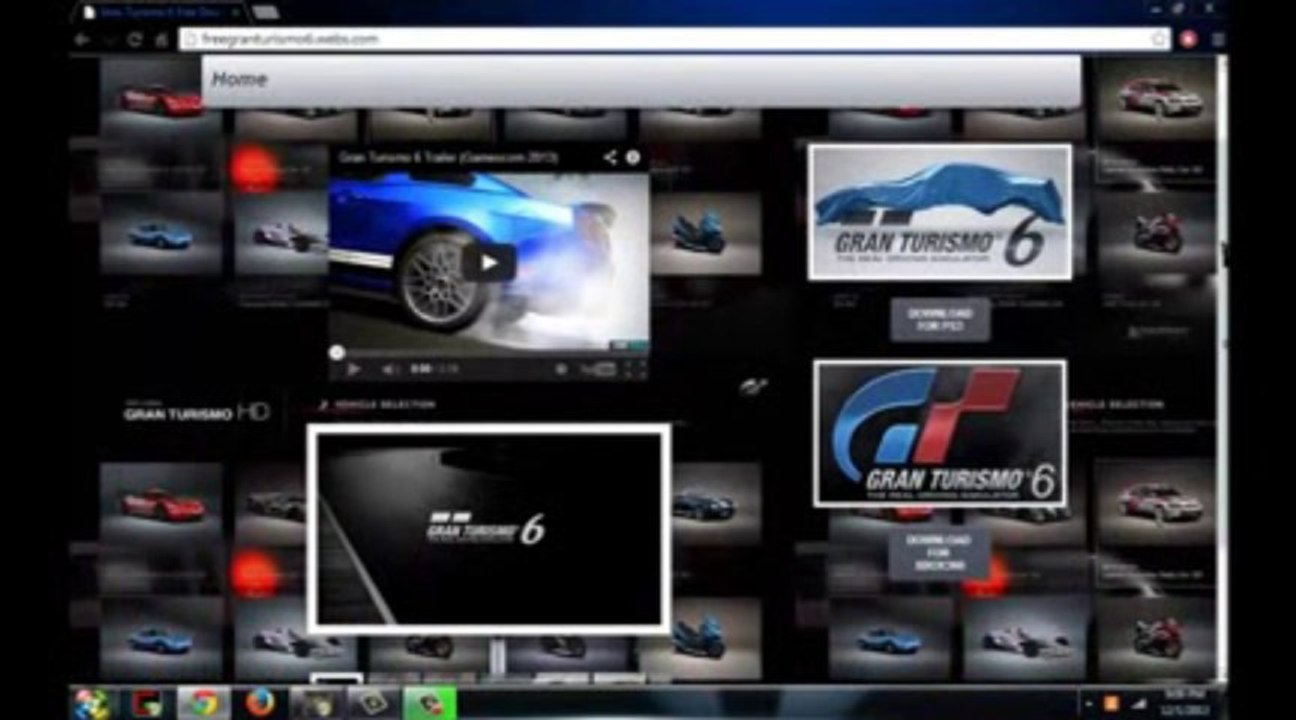Go to the browser home page icon
This screenshot has width=1296, height=720.
tap(160, 40)
